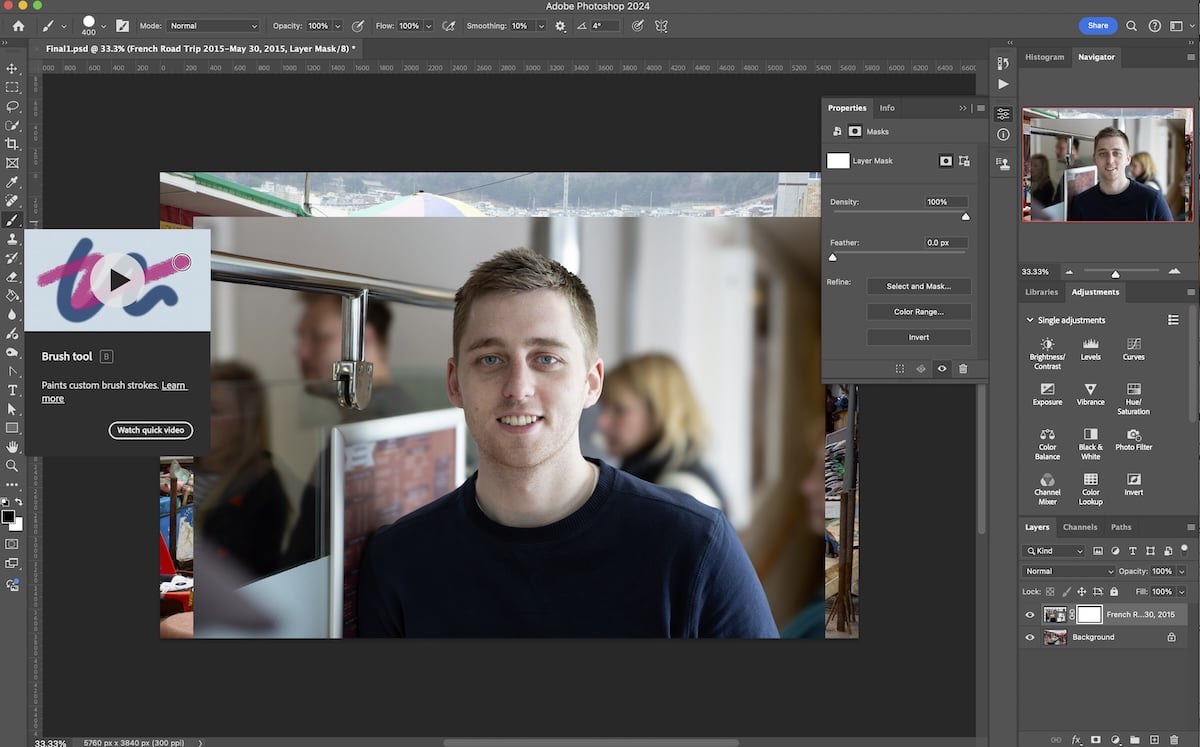The width and height of the screenshot is (1200, 747).
Task: Select the Eyedropper tool
Action: pyautogui.click(x=13, y=180)
